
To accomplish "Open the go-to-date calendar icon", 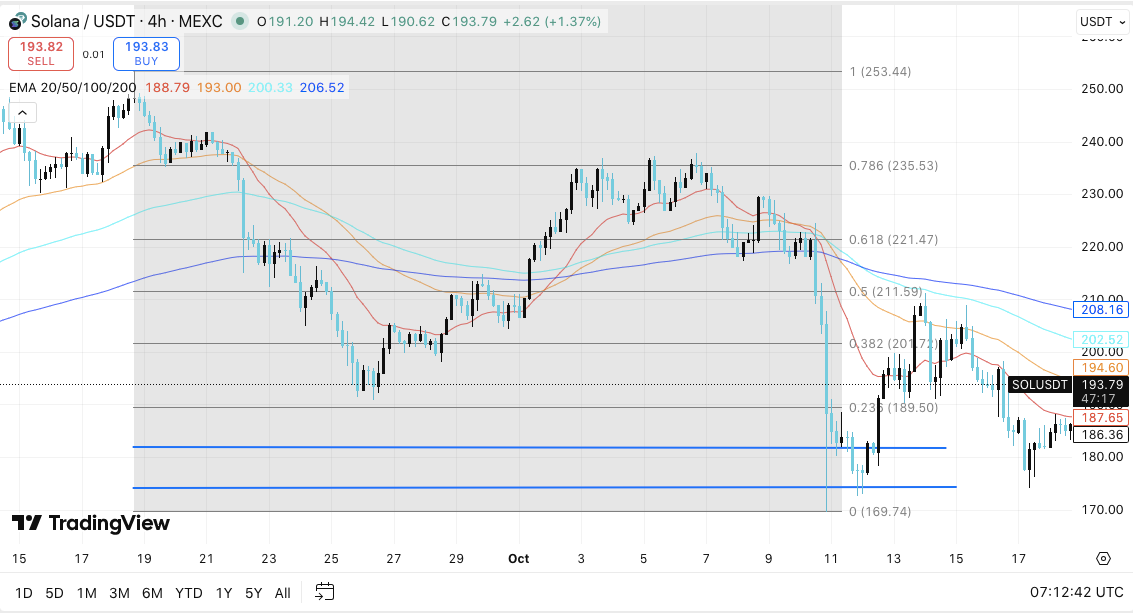I will pos(324,592).
